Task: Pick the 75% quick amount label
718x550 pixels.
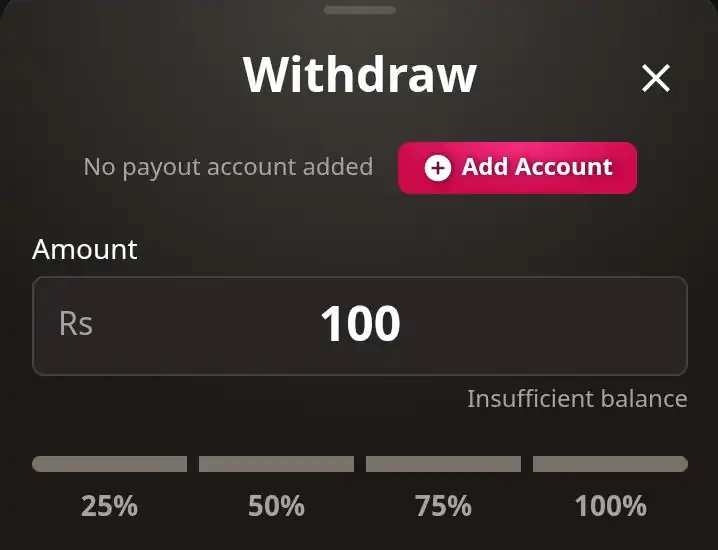Action: coord(443,506)
